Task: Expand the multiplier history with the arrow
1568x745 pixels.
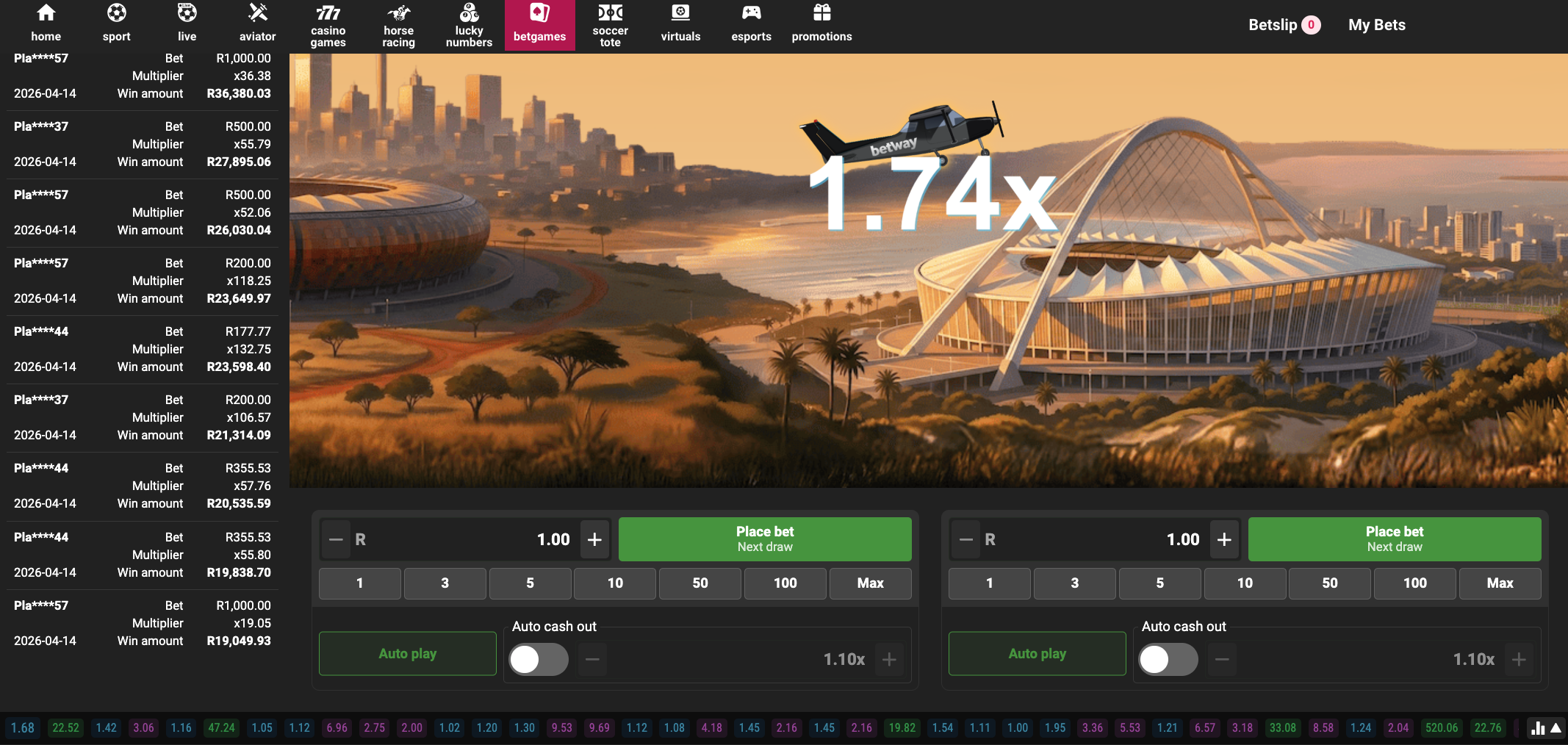Action: tap(1556, 728)
